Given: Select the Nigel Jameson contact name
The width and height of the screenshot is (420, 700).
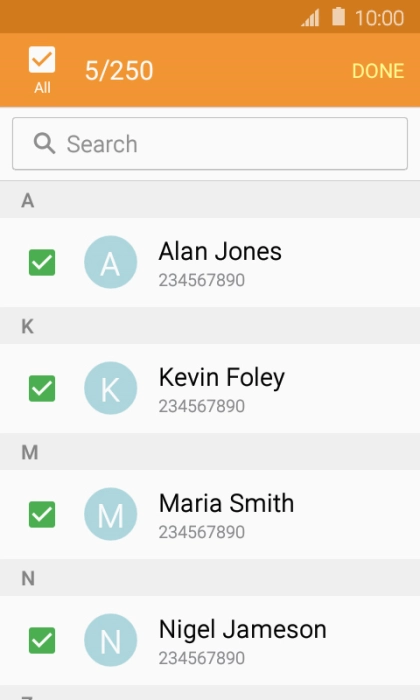Looking at the screenshot, I should [x=243, y=629].
